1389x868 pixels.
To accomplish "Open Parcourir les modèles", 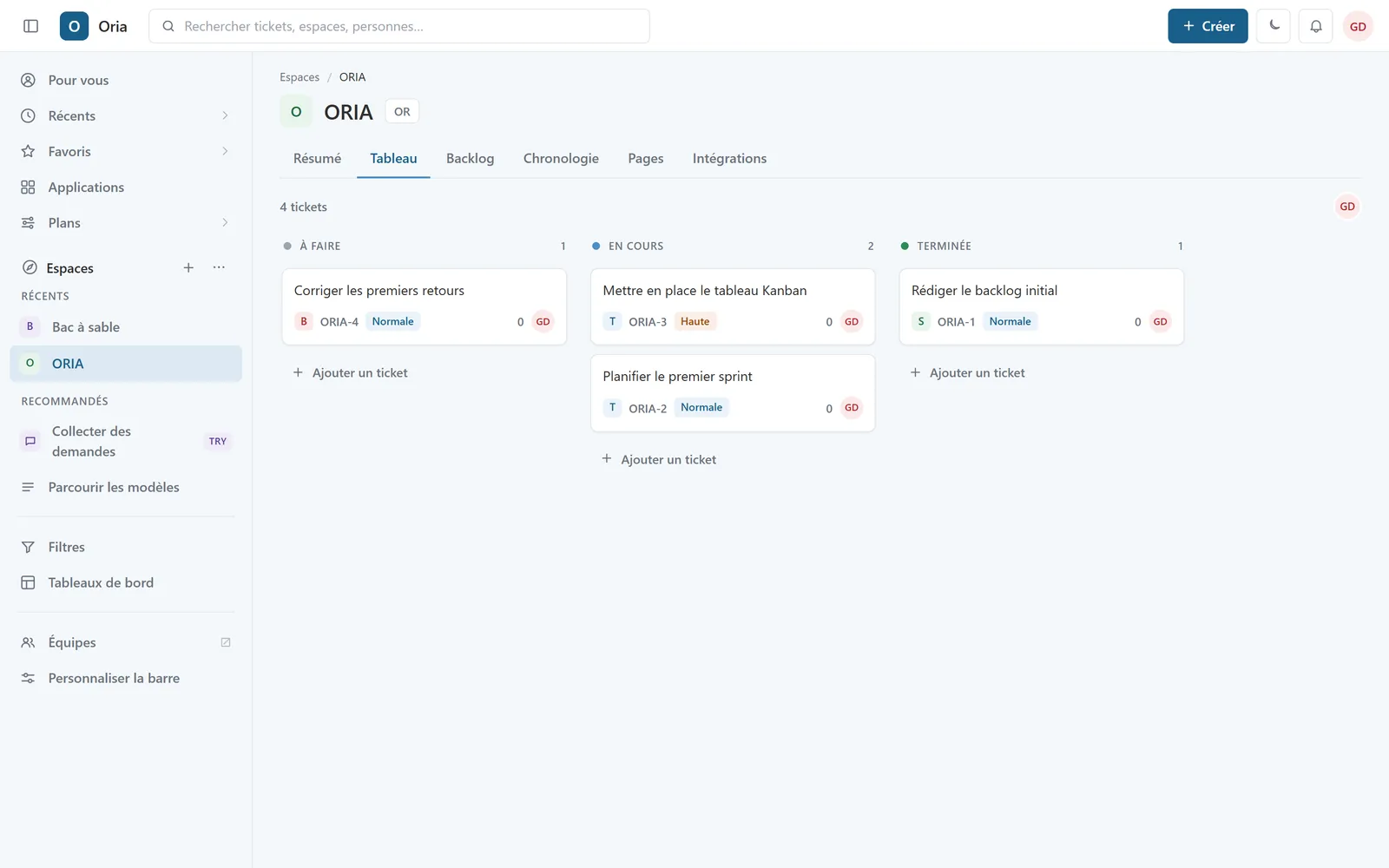I will pos(126,487).
